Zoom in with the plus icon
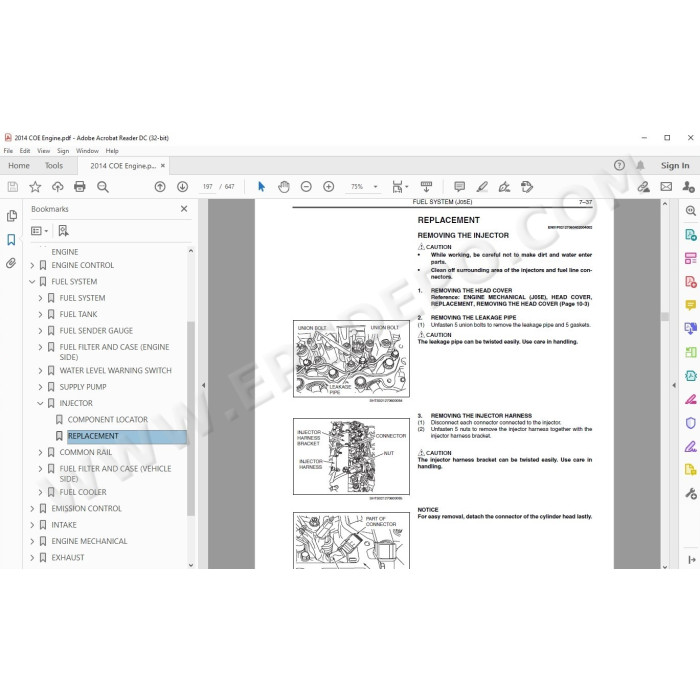The height and width of the screenshot is (700, 700). pos(329,187)
